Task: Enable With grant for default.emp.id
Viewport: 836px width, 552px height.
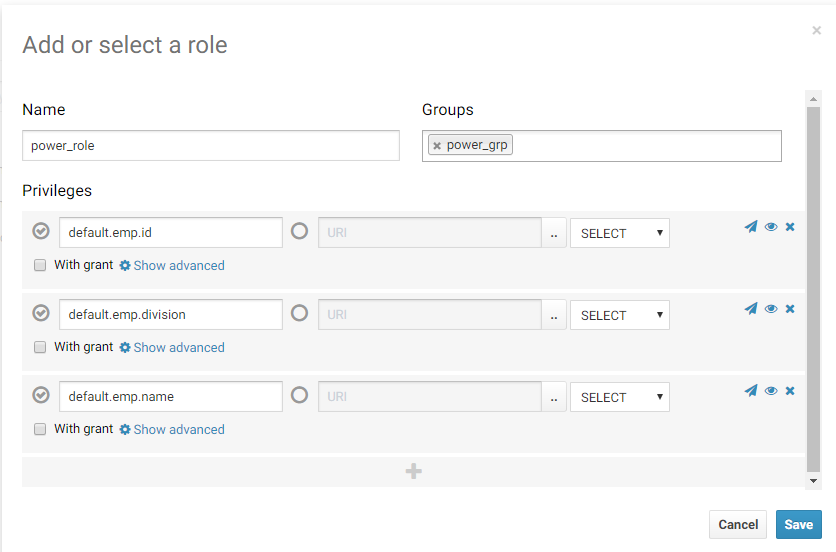Action: tap(40, 266)
